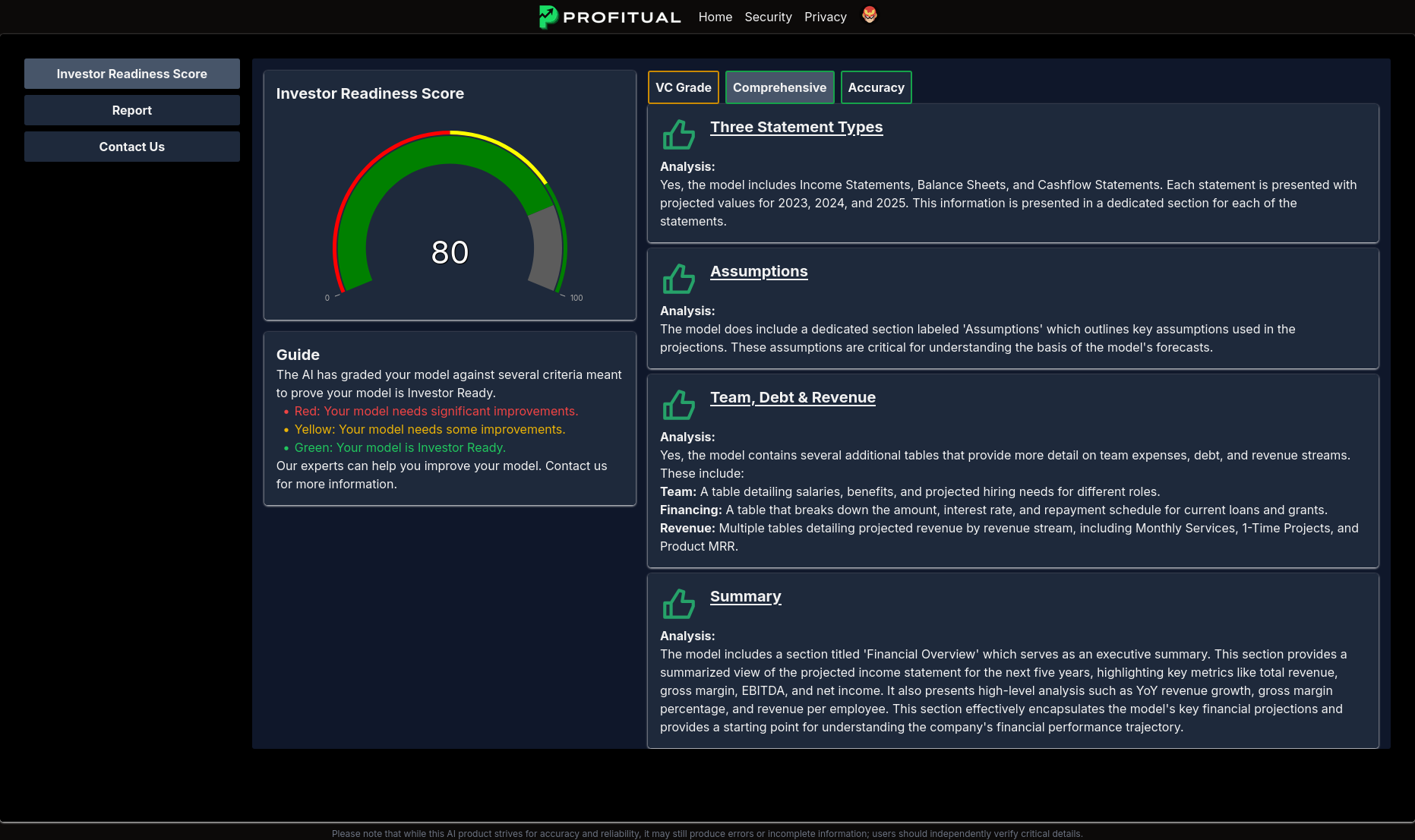
Task: Click the gauge maximum label 100
Action: pos(576,298)
